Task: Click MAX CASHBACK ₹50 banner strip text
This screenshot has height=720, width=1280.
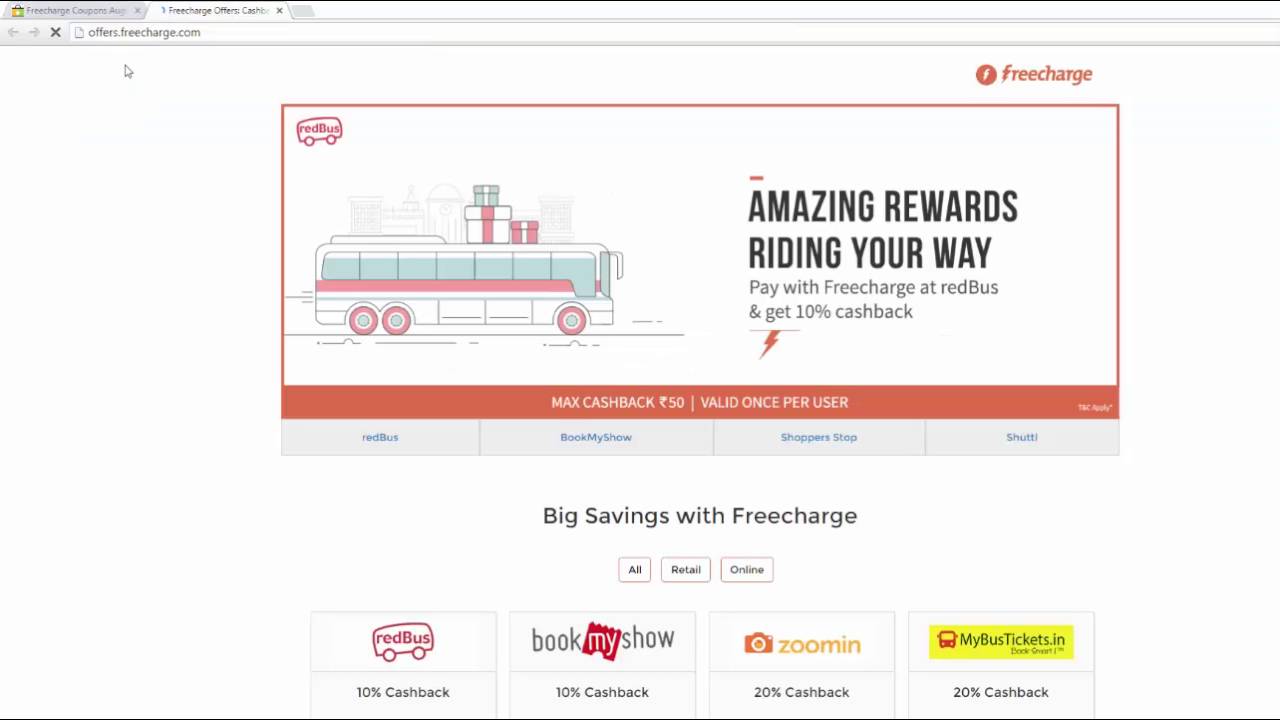Action: [x=700, y=402]
